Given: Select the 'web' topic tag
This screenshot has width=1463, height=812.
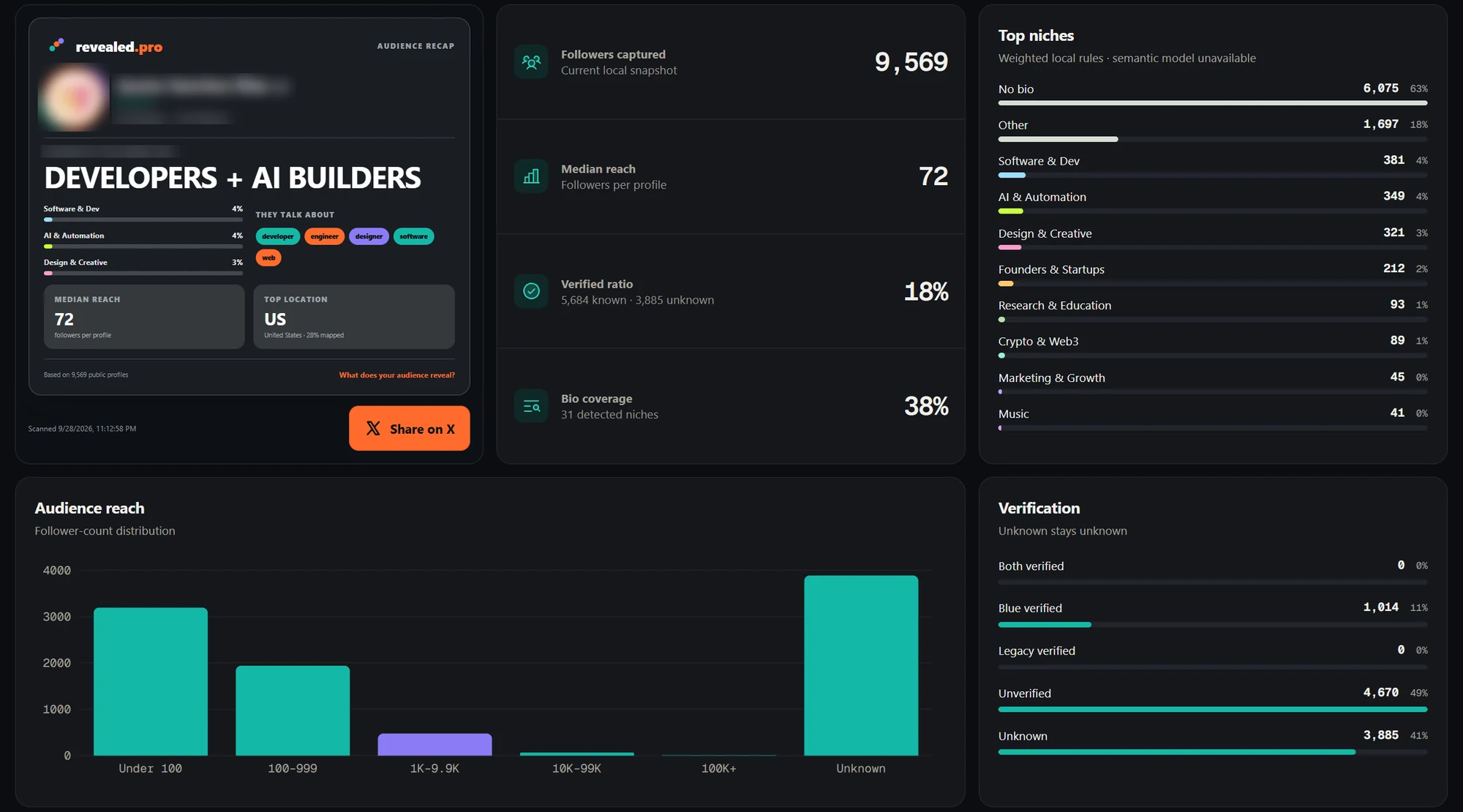Looking at the screenshot, I should point(268,257).
